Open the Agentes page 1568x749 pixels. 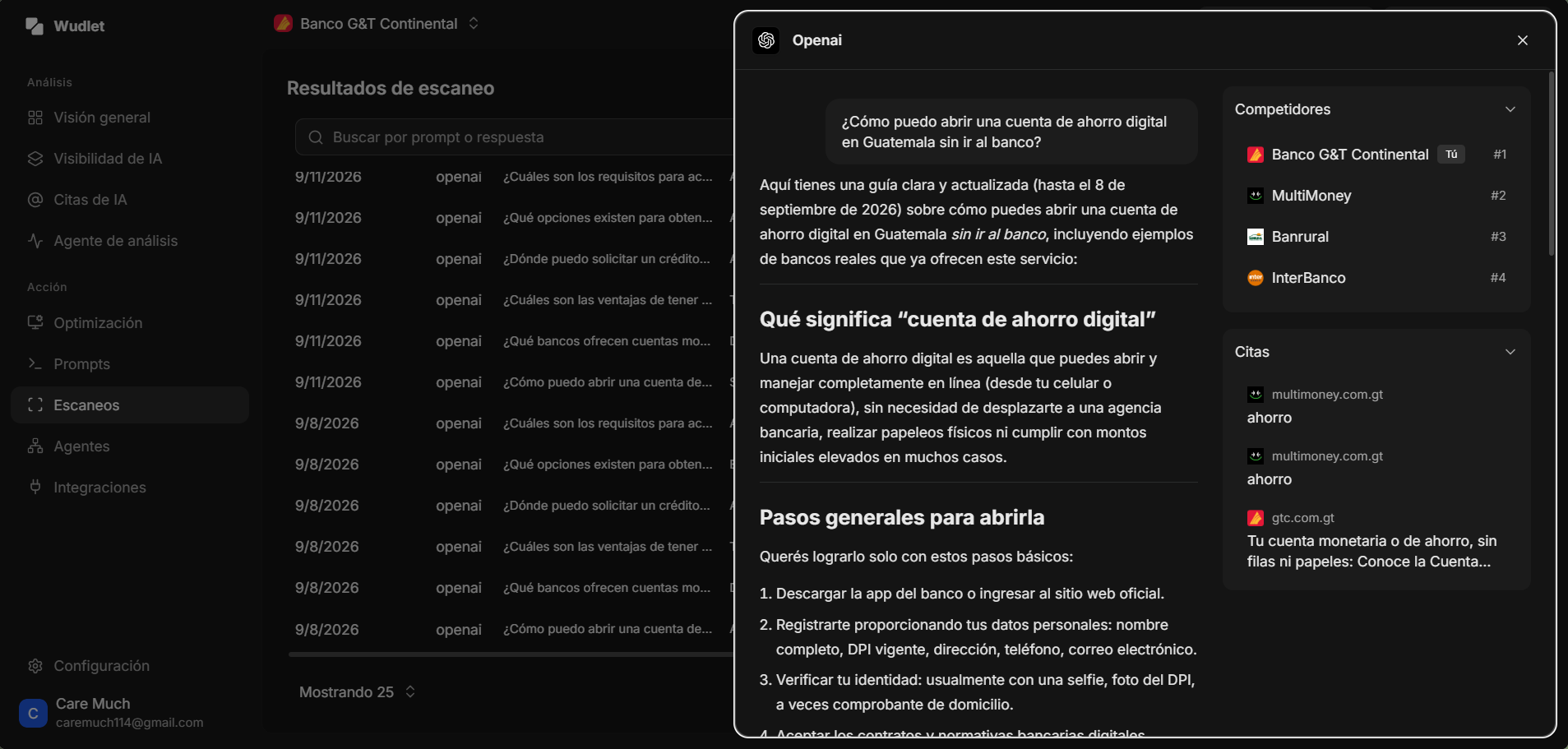130,446
